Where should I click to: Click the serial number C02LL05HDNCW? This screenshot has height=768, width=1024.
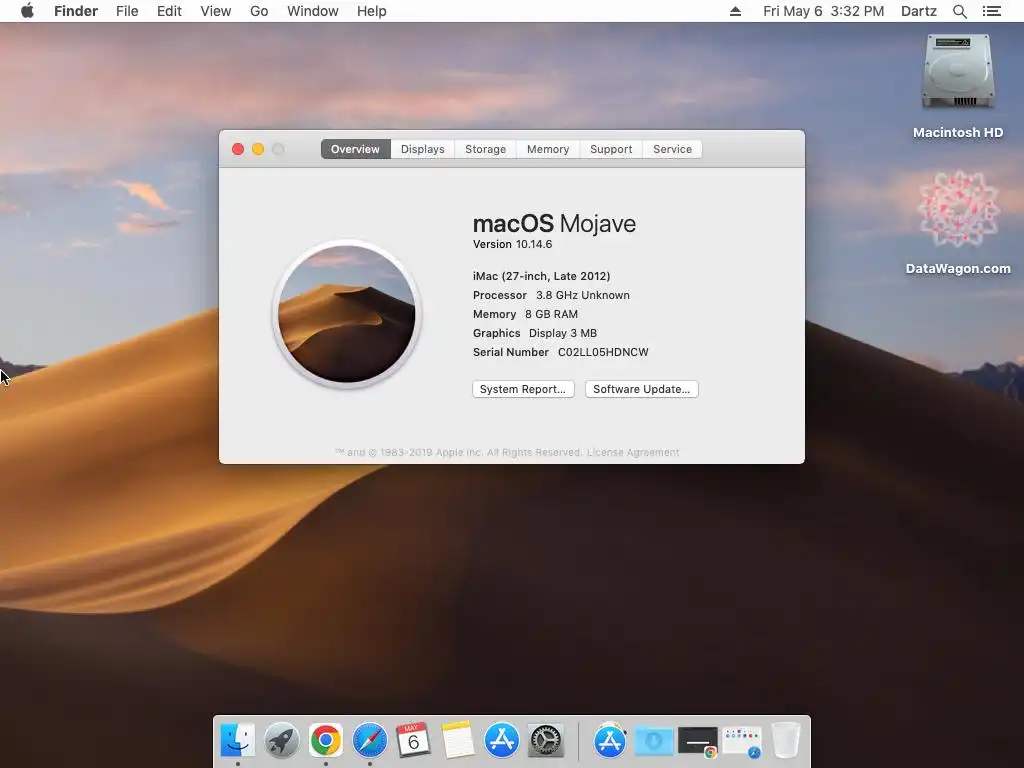[x=603, y=352]
